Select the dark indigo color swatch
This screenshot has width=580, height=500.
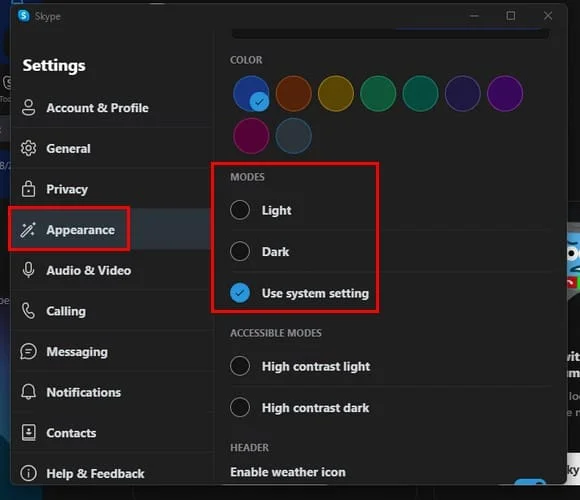[463, 94]
